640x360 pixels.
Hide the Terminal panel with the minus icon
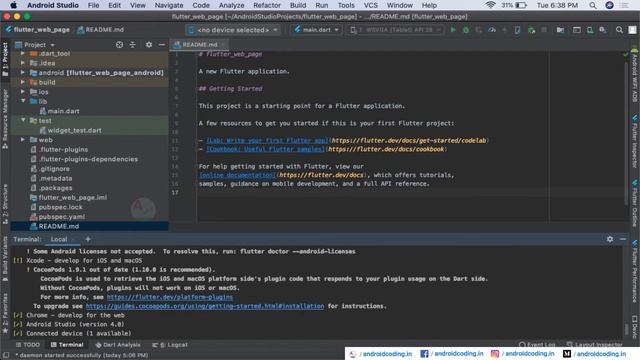point(623,239)
